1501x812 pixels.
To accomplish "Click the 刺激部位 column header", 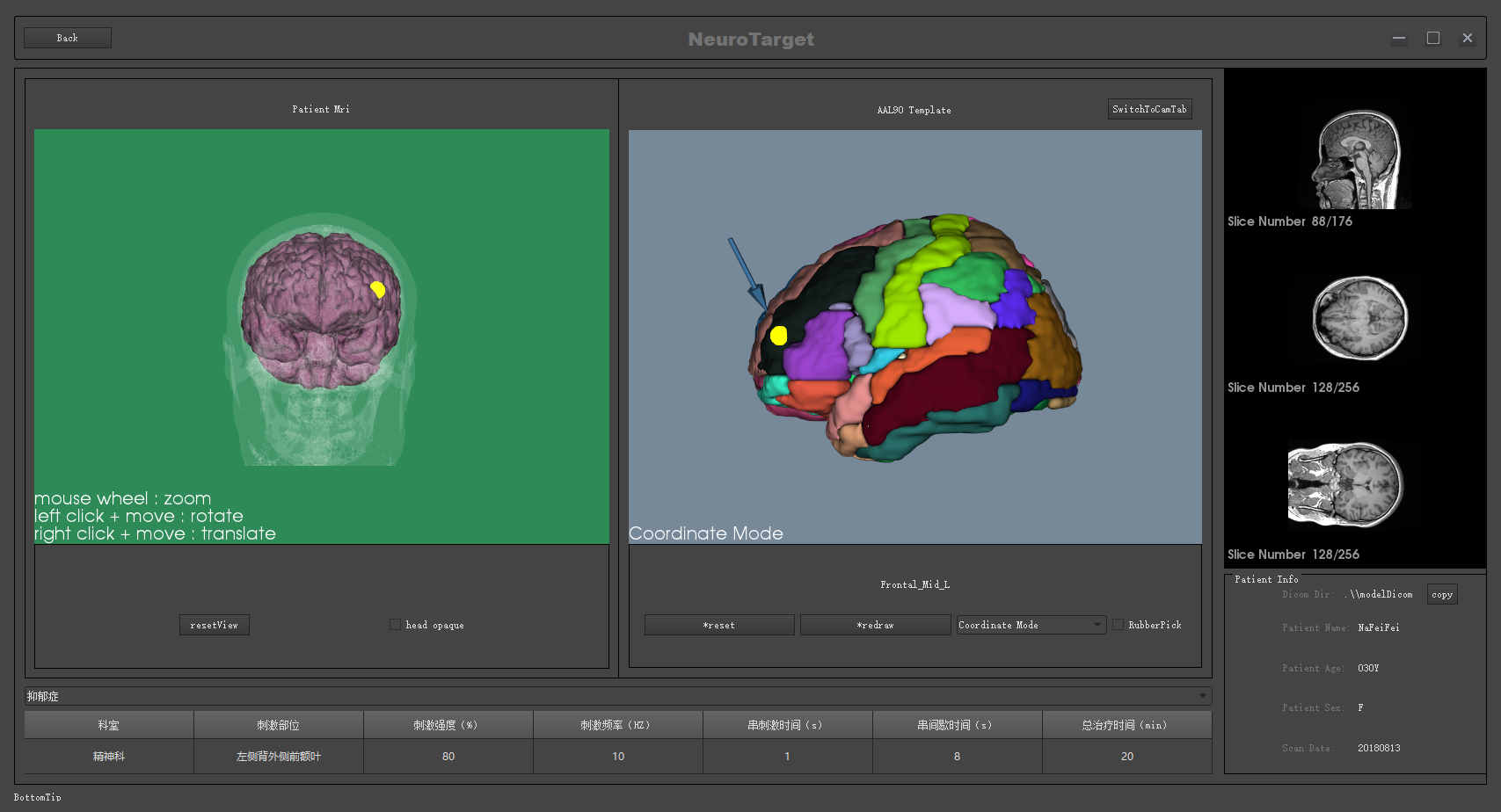I will click(x=279, y=725).
